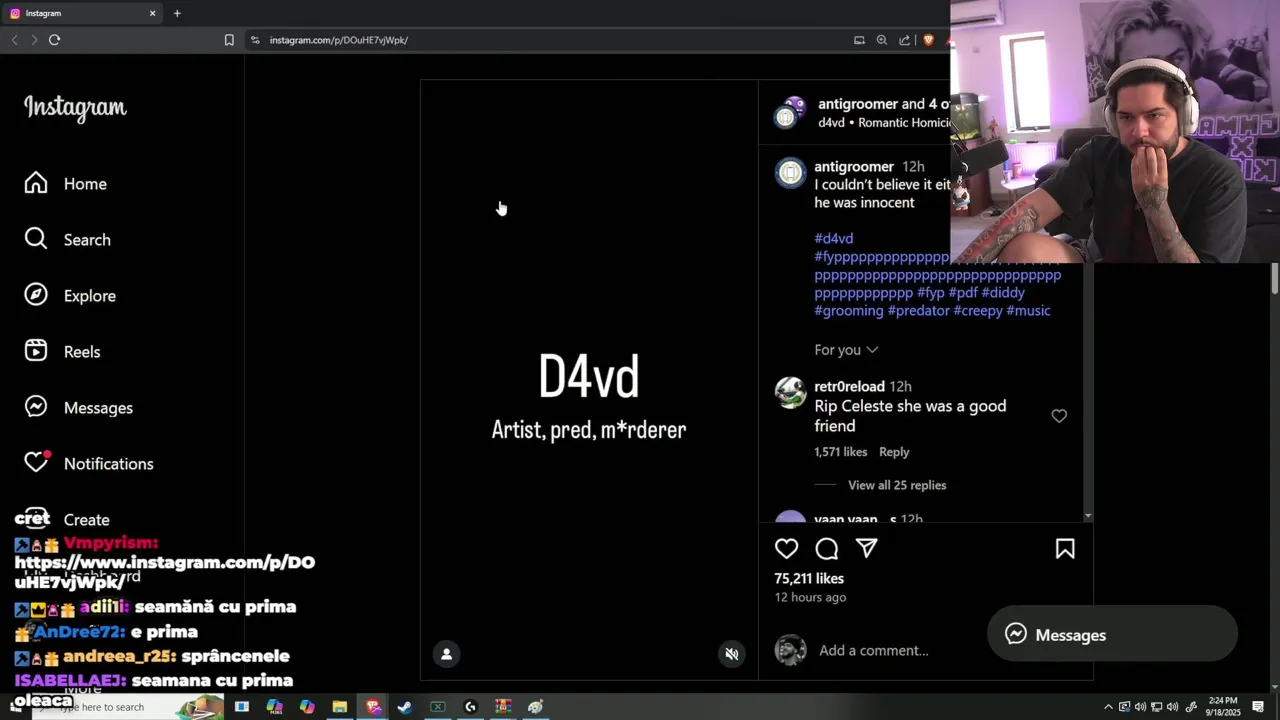Screen dimensions: 1280x720
Task: Go back with browser back arrow
Action: 14,40
